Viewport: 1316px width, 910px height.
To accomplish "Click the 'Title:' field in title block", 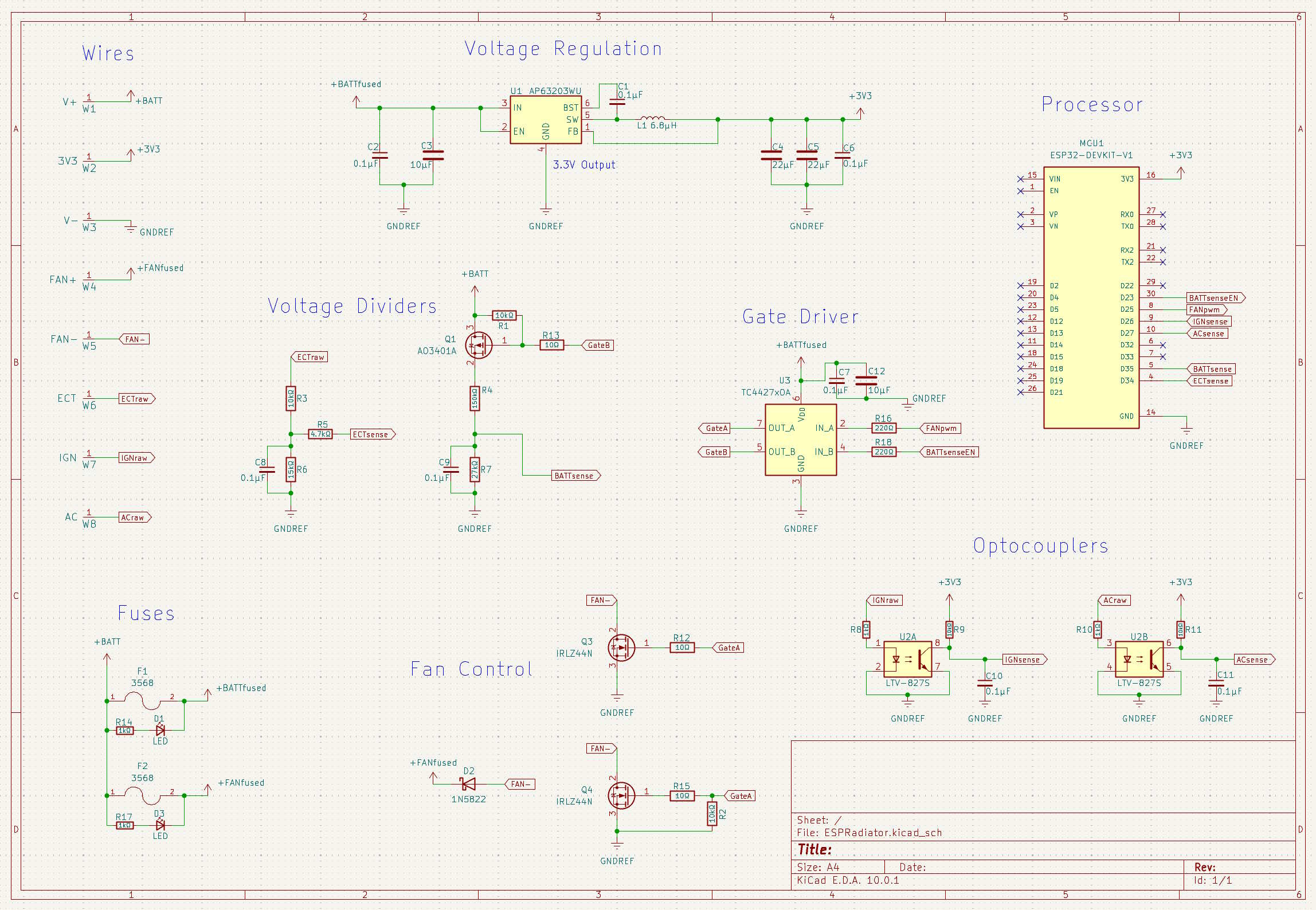I will pyautogui.click(x=814, y=849).
